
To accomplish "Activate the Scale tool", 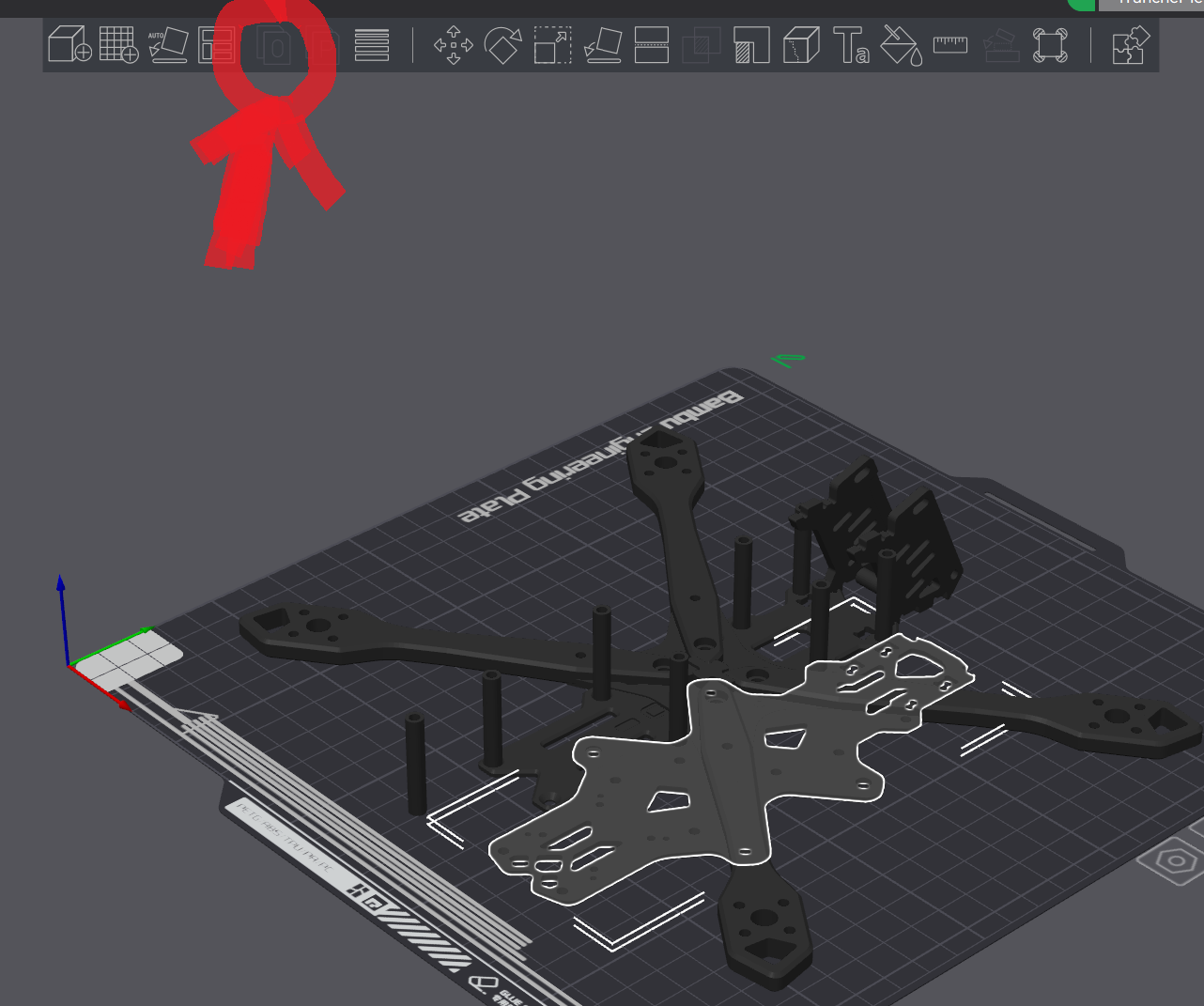I will point(552,44).
